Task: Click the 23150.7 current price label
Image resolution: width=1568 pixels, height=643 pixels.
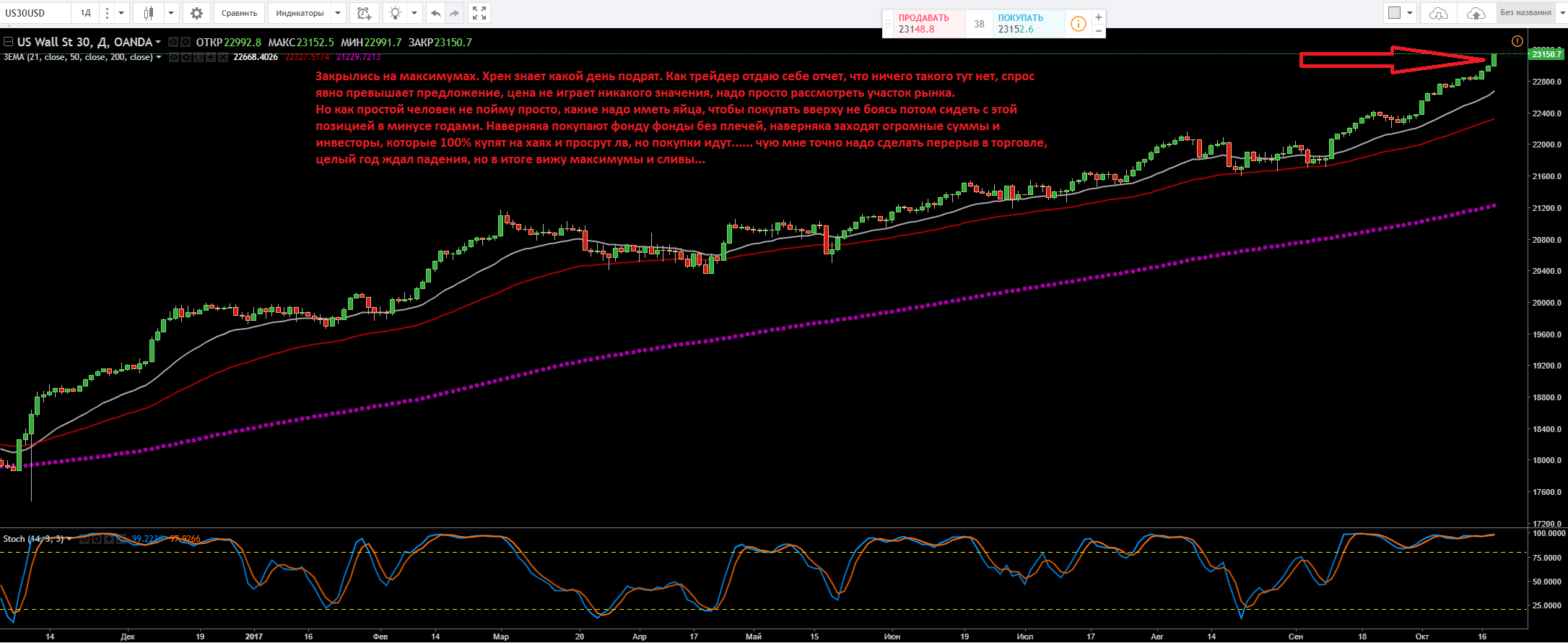Action: 1546,54
